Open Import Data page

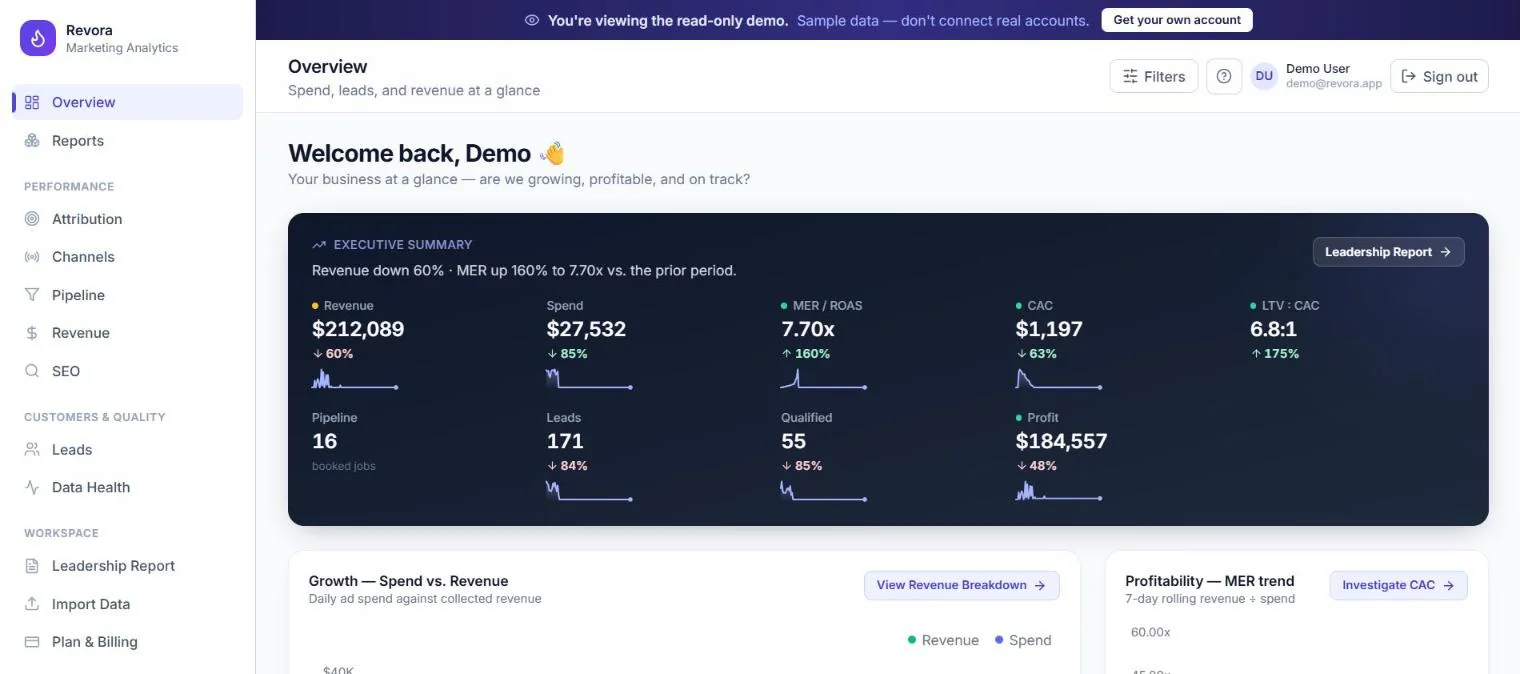click(x=128, y=604)
